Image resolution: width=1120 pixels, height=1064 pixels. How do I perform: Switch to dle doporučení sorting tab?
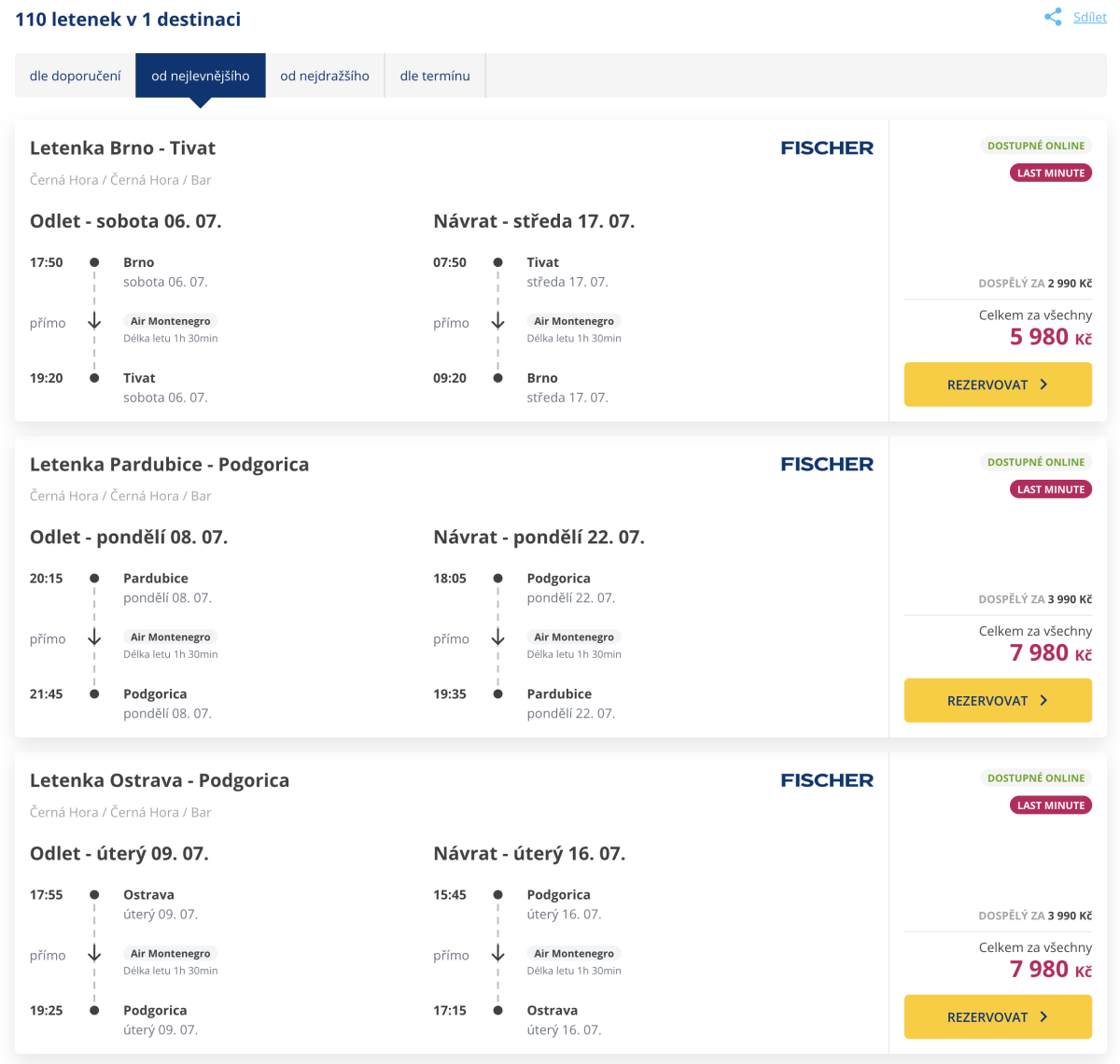point(76,76)
